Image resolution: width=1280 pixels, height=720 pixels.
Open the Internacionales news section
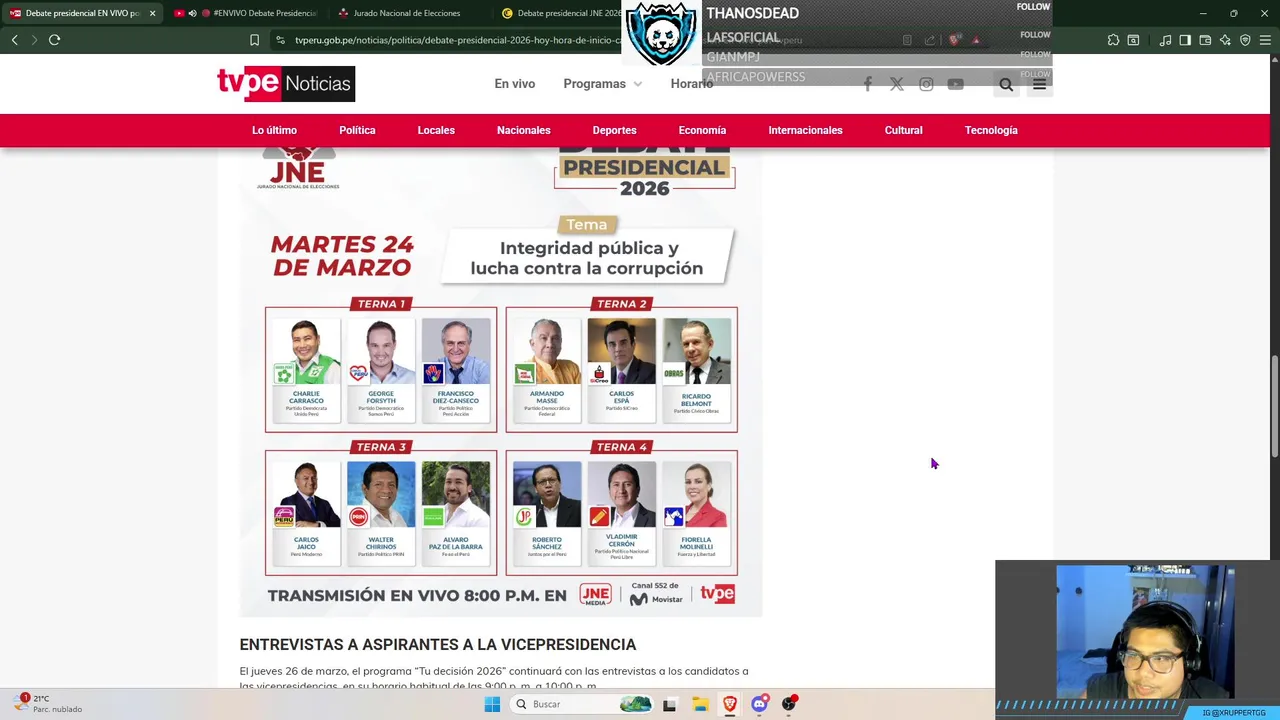(x=805, y=130)
